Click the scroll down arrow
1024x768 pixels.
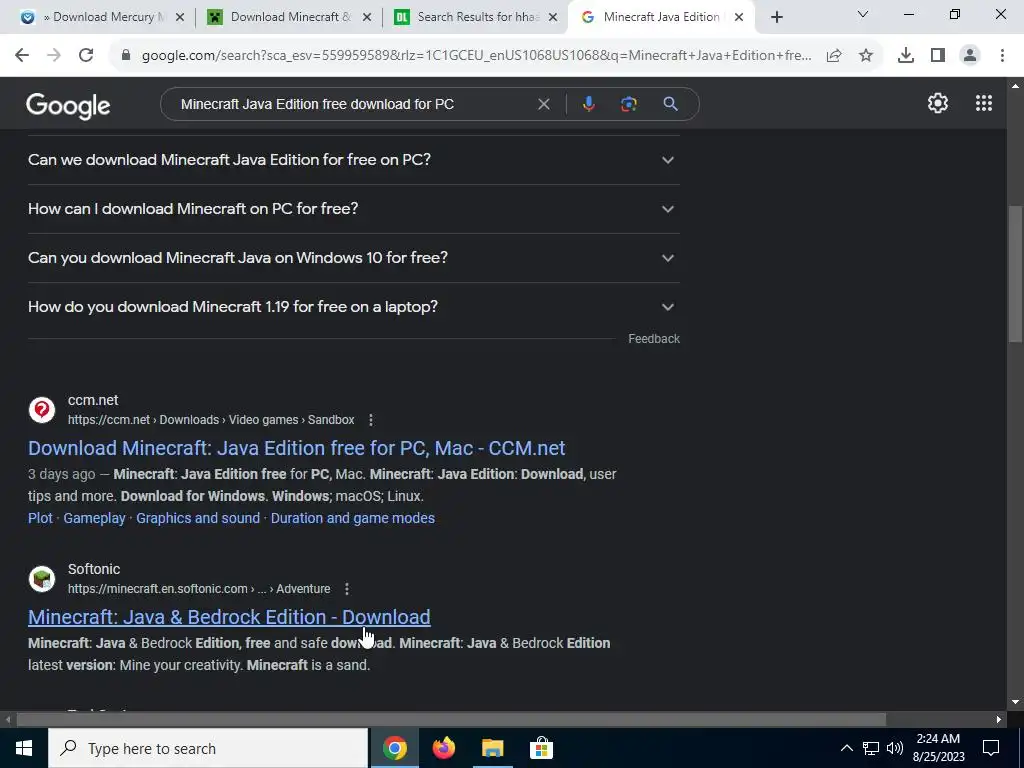coord(1015,702)
